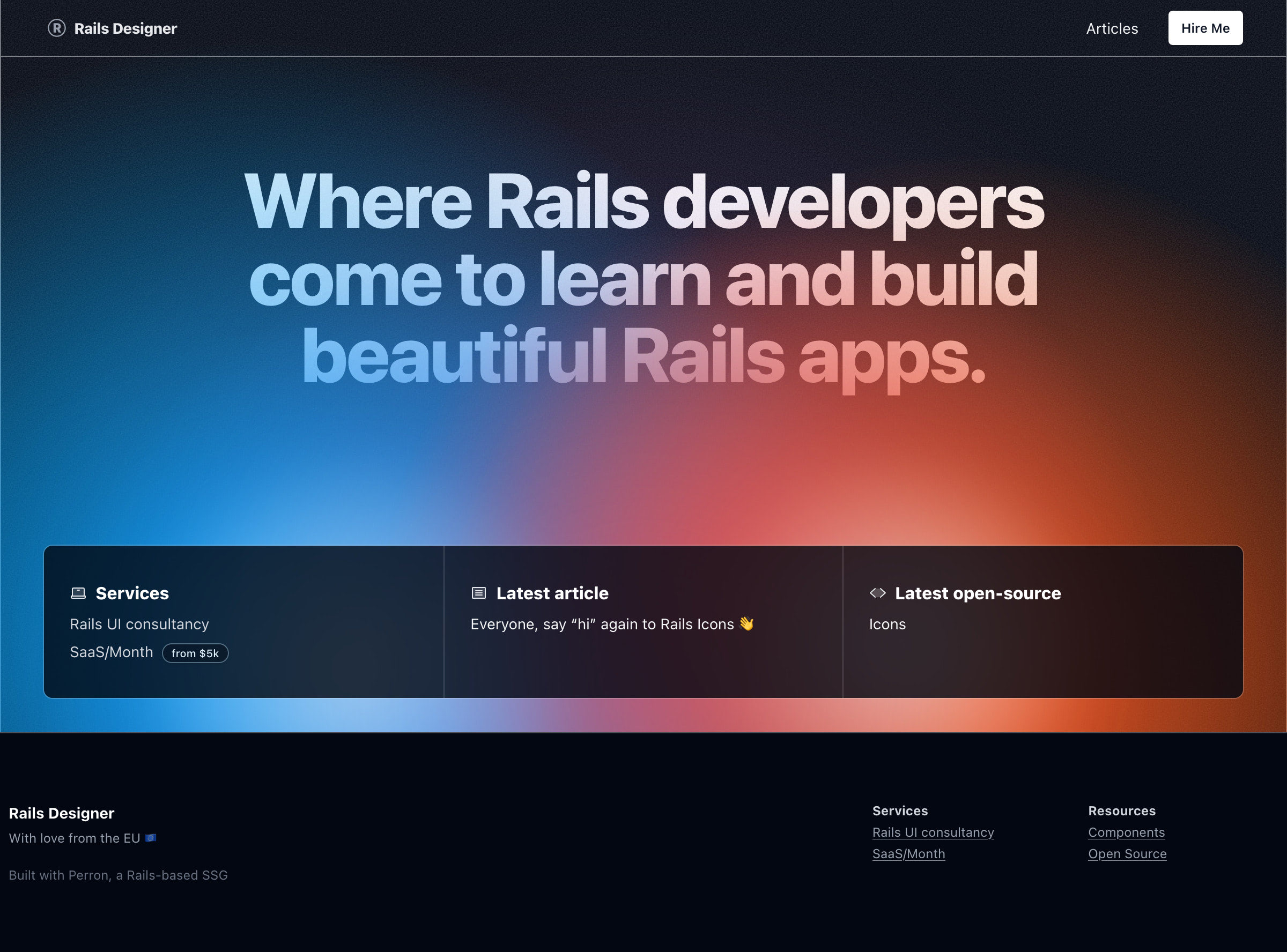Viewport: 1287px width, 952px height.
Task: Open the Articles navigation item
Action: [1112, 28]
